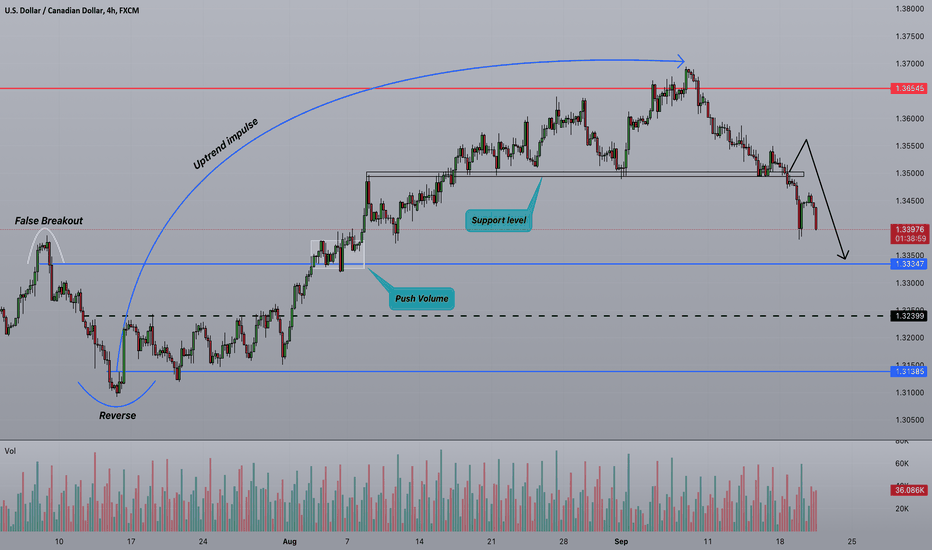Click the Reverse annotation text
The image size is (932, 550).
pos(118,416)
